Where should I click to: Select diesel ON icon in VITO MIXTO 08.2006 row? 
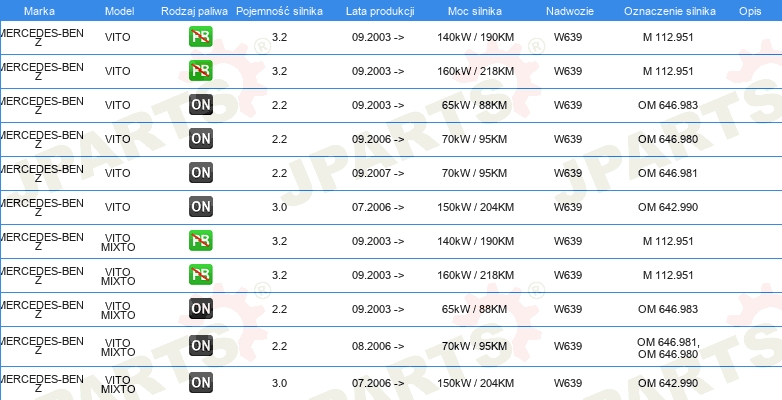[200, 346]
